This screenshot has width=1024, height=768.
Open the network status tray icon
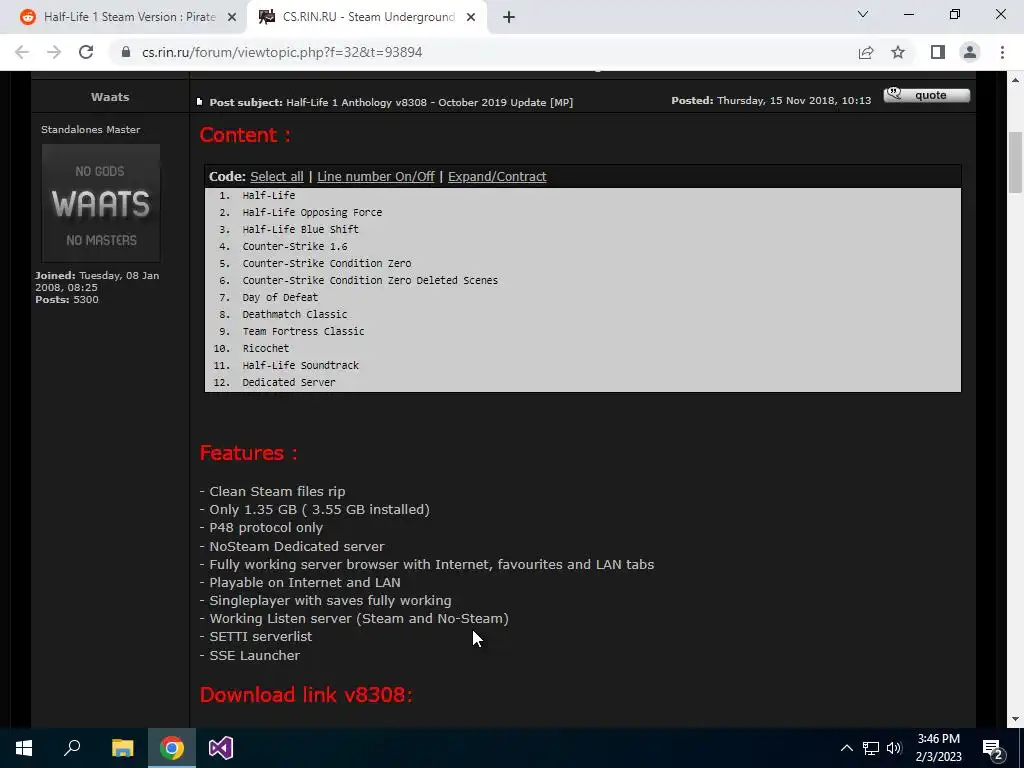[871, 748]
